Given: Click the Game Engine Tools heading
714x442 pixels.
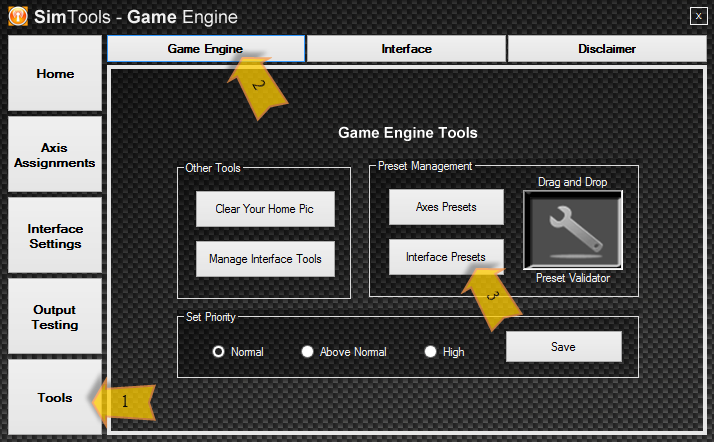Looking at the screenshot, I should tap(408, 133).
